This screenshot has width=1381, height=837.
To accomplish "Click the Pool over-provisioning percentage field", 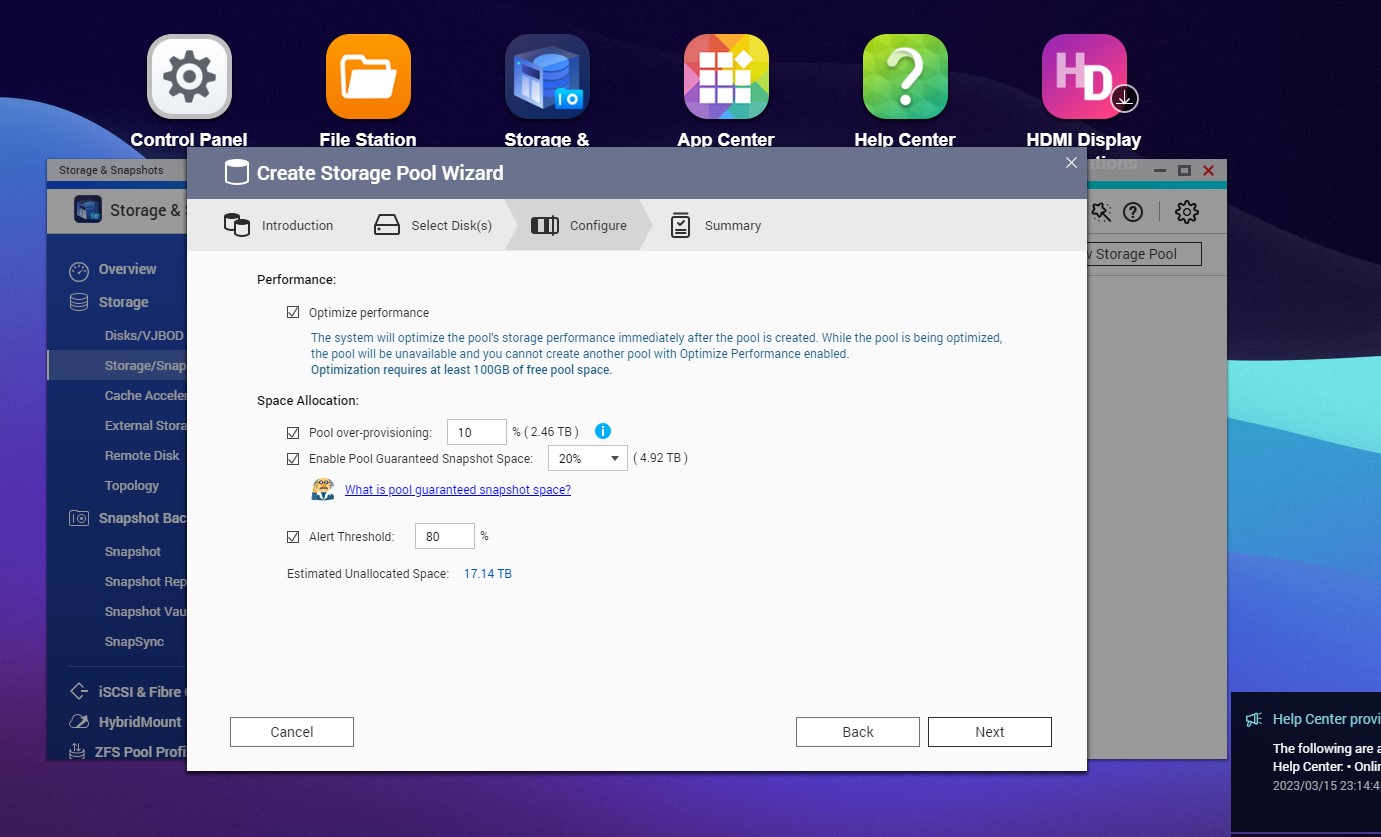I will (x=477, y=432).
